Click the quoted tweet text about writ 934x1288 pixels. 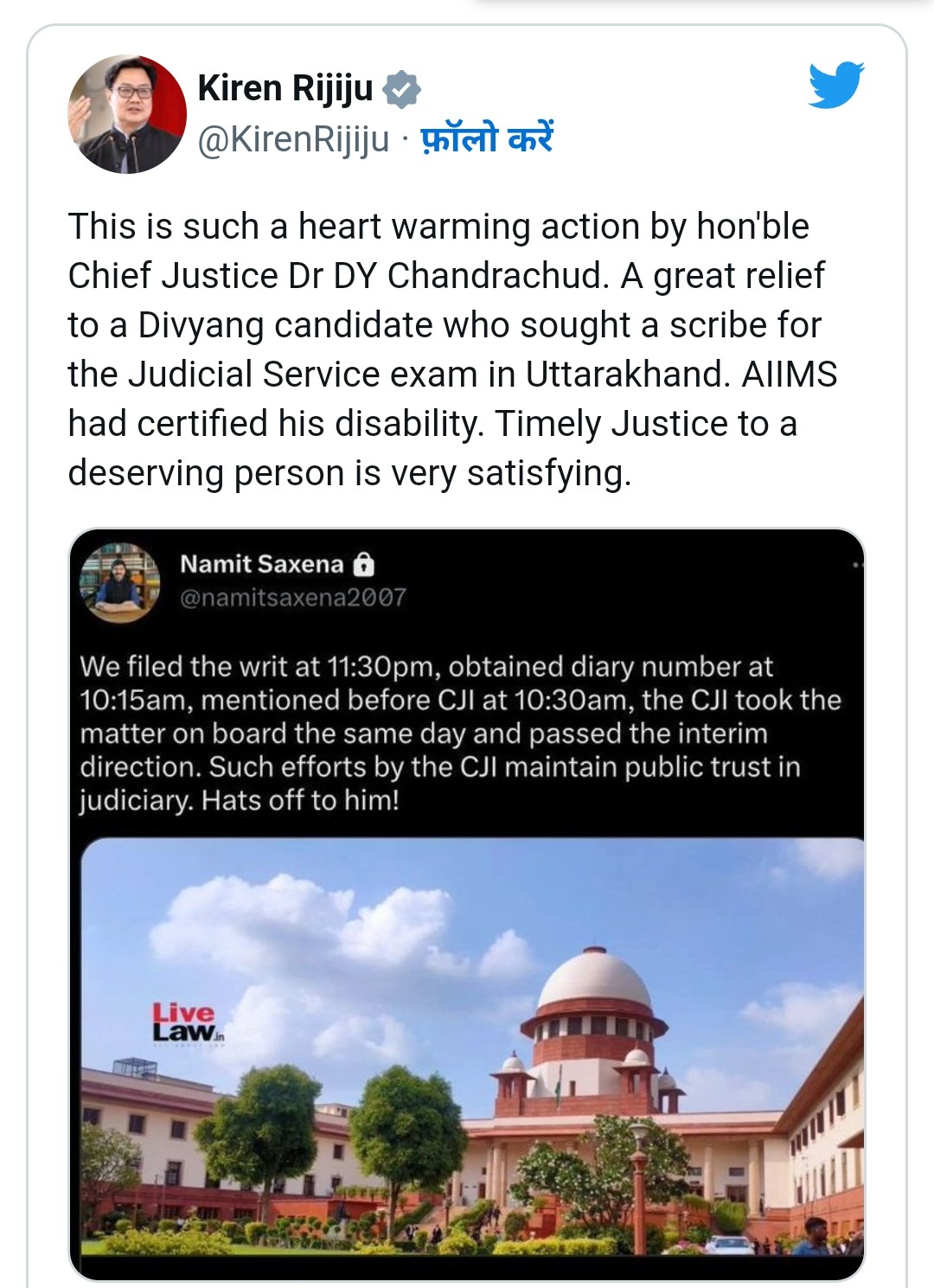point(460,734)
